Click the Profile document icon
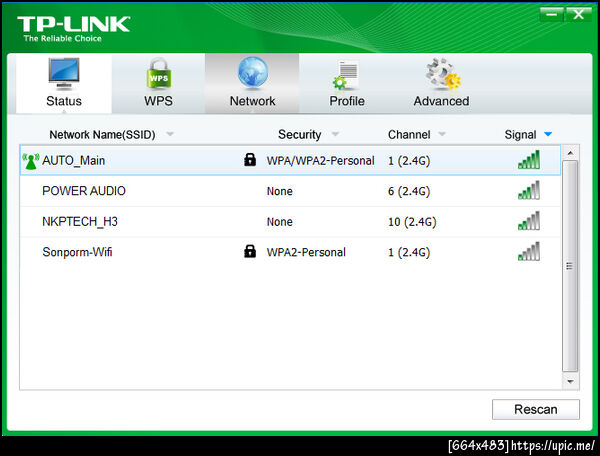Viewport: 600px width, 456px height. [346, 75]
